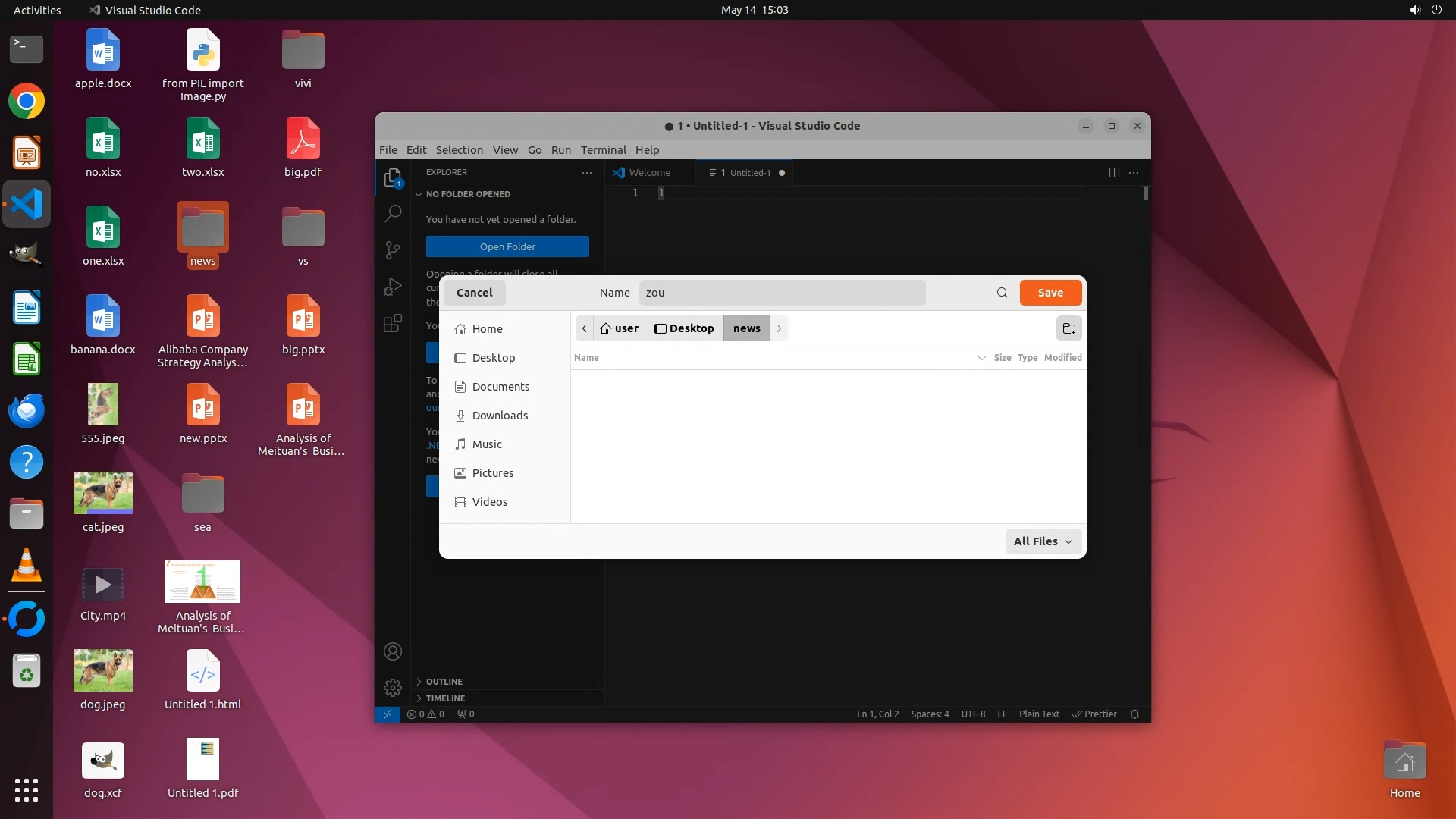Image resolution: width=1456 pixels, height=819 pixels.
Task: Click the Save button
Action: click(x=1050, y=293)
